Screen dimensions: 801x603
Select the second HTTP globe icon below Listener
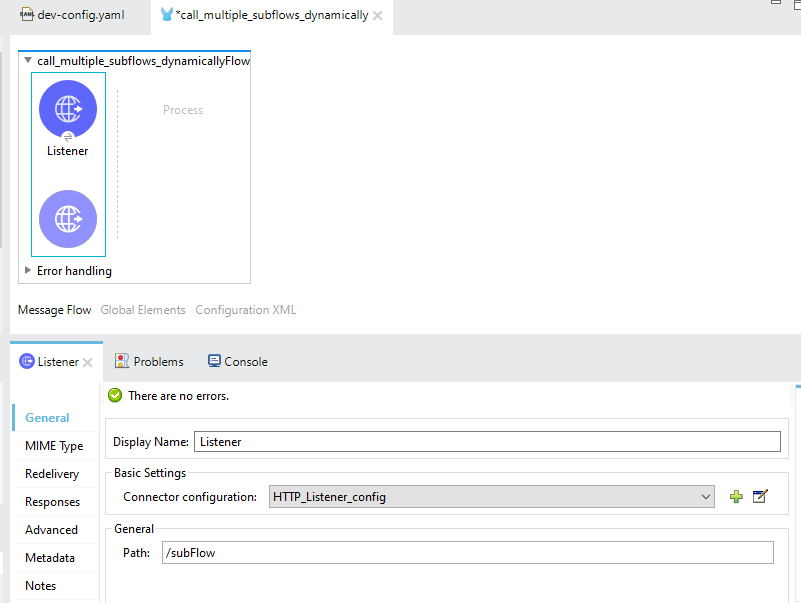tap(68, 219)
